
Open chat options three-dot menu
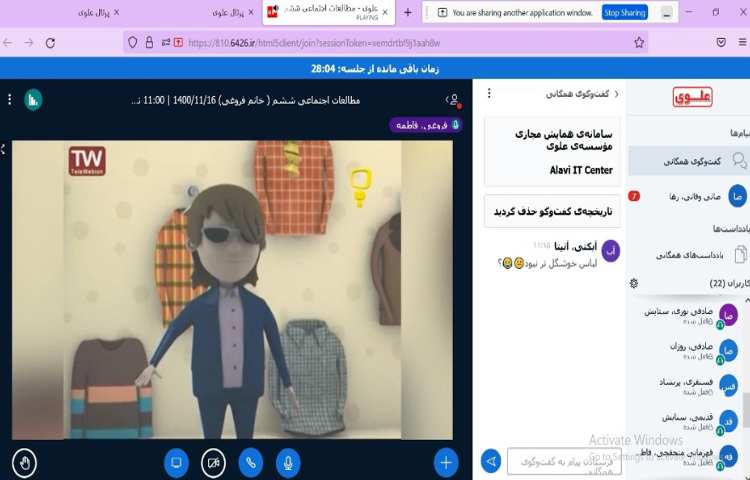tap(489, 93)
